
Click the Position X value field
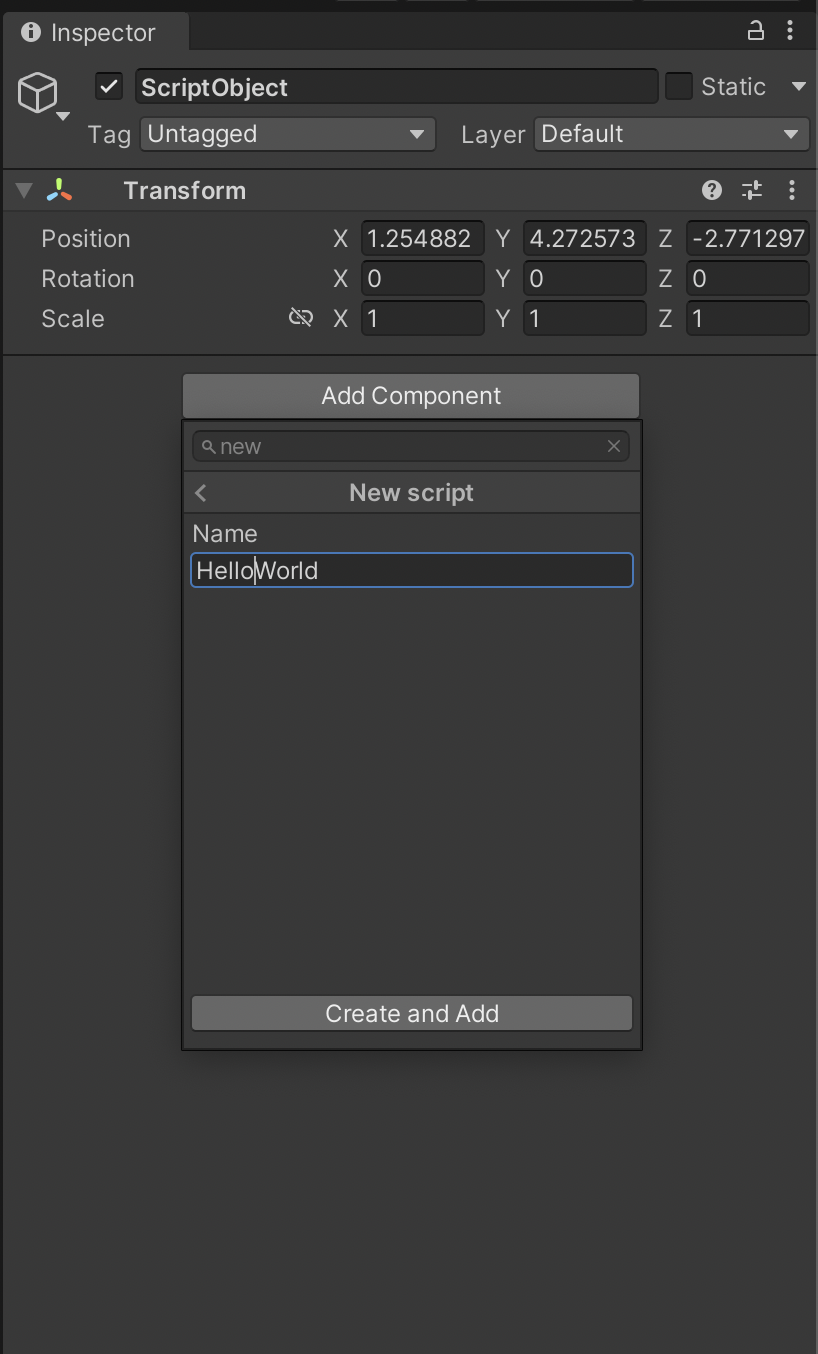(x=422, y=239)
